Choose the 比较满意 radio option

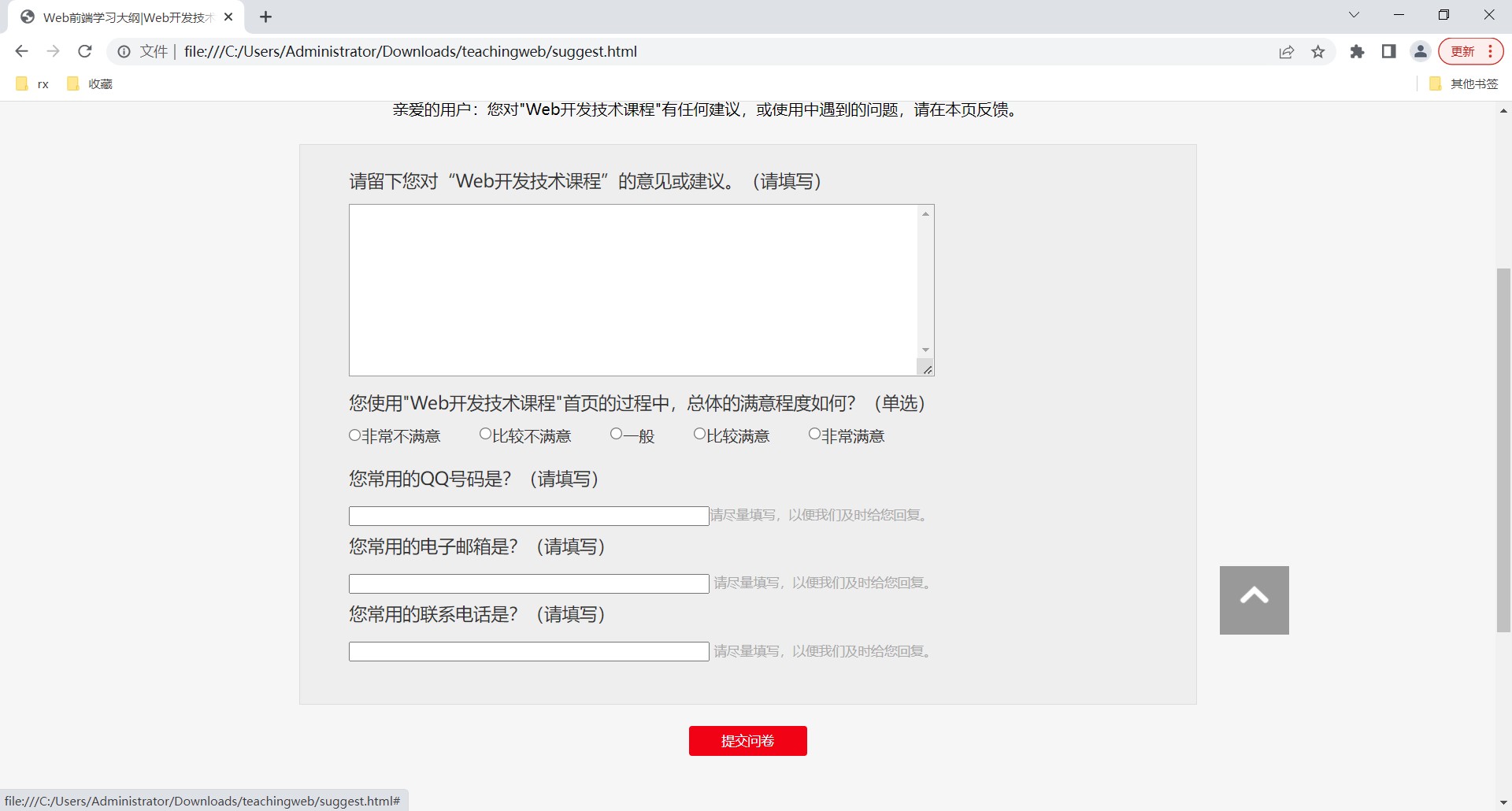[699, 434]
